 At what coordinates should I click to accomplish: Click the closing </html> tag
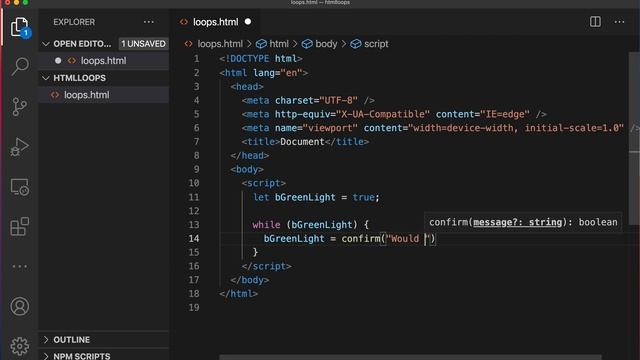(238, 293)
